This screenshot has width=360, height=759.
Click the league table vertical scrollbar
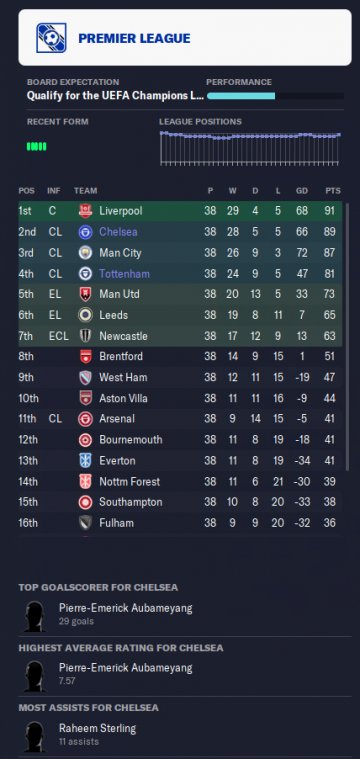pos(346,336)
